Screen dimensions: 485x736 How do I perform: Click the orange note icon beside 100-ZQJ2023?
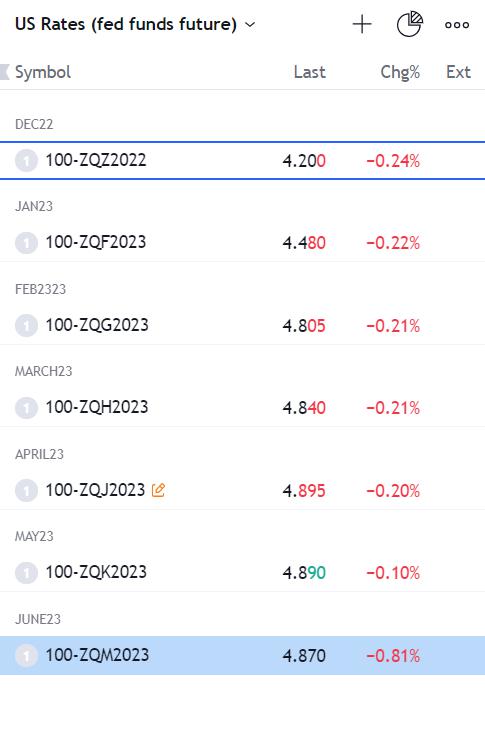point(158,490)
